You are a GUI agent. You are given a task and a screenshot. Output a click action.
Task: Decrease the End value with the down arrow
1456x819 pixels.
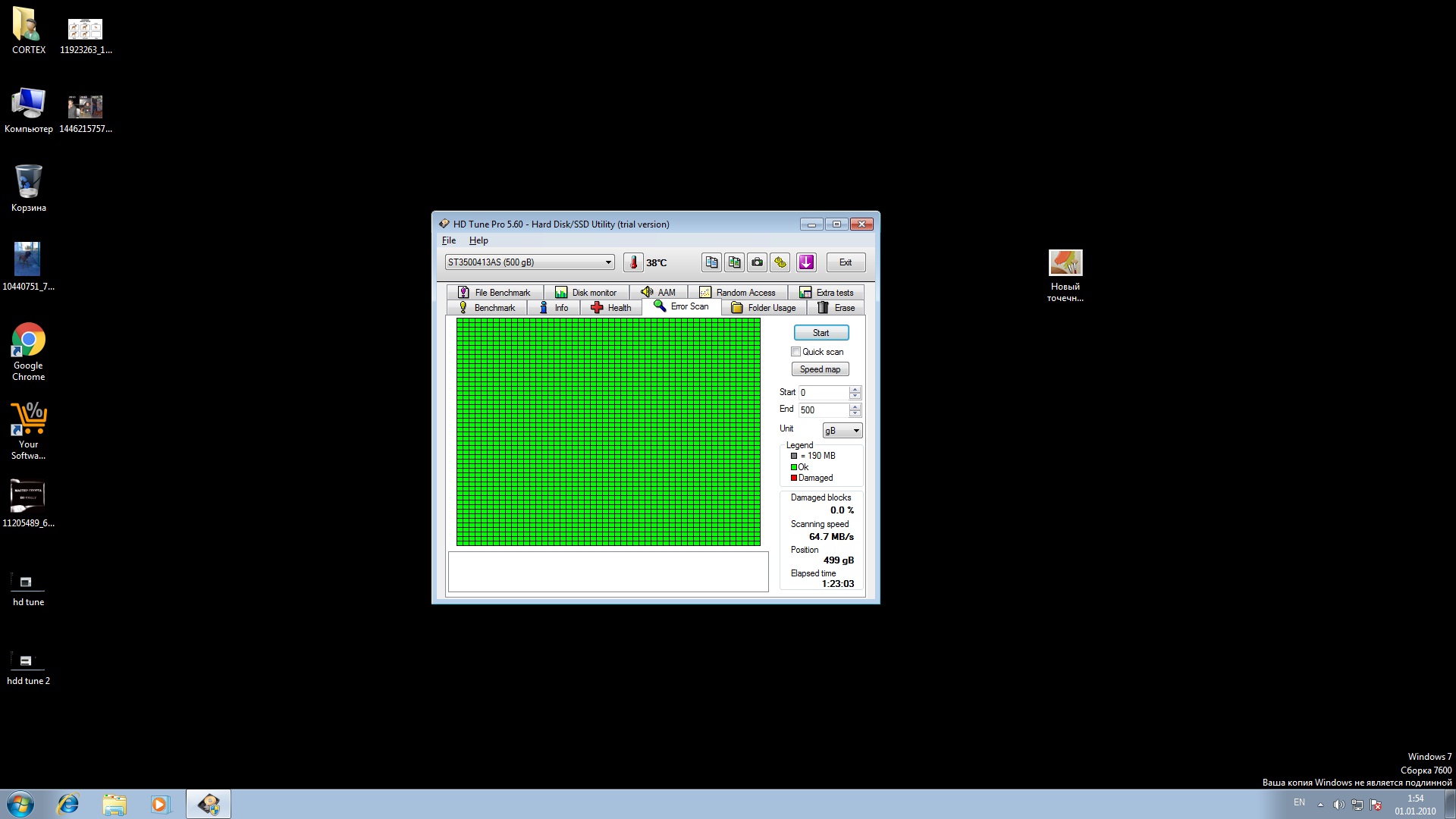point(855,413)
